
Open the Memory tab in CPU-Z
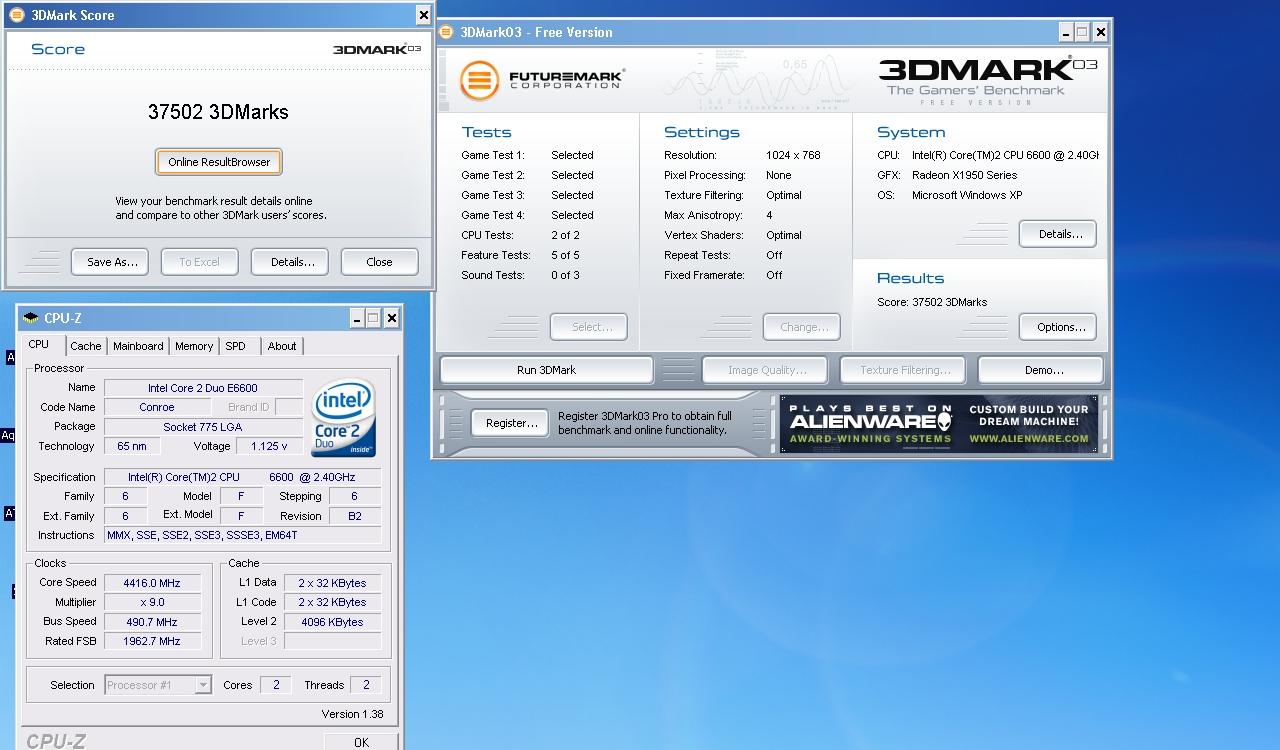coord(194,346)
